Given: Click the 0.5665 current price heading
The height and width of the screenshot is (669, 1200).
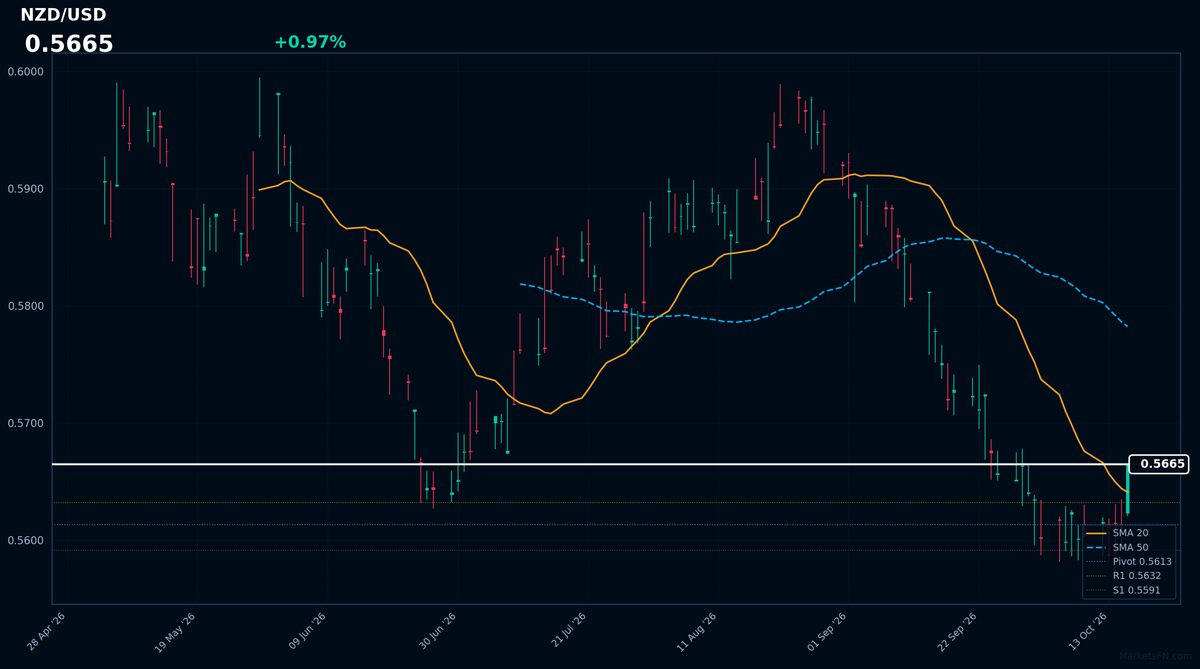Looking at the screenshot, I should pyautogui.click(x=69, y=44).
